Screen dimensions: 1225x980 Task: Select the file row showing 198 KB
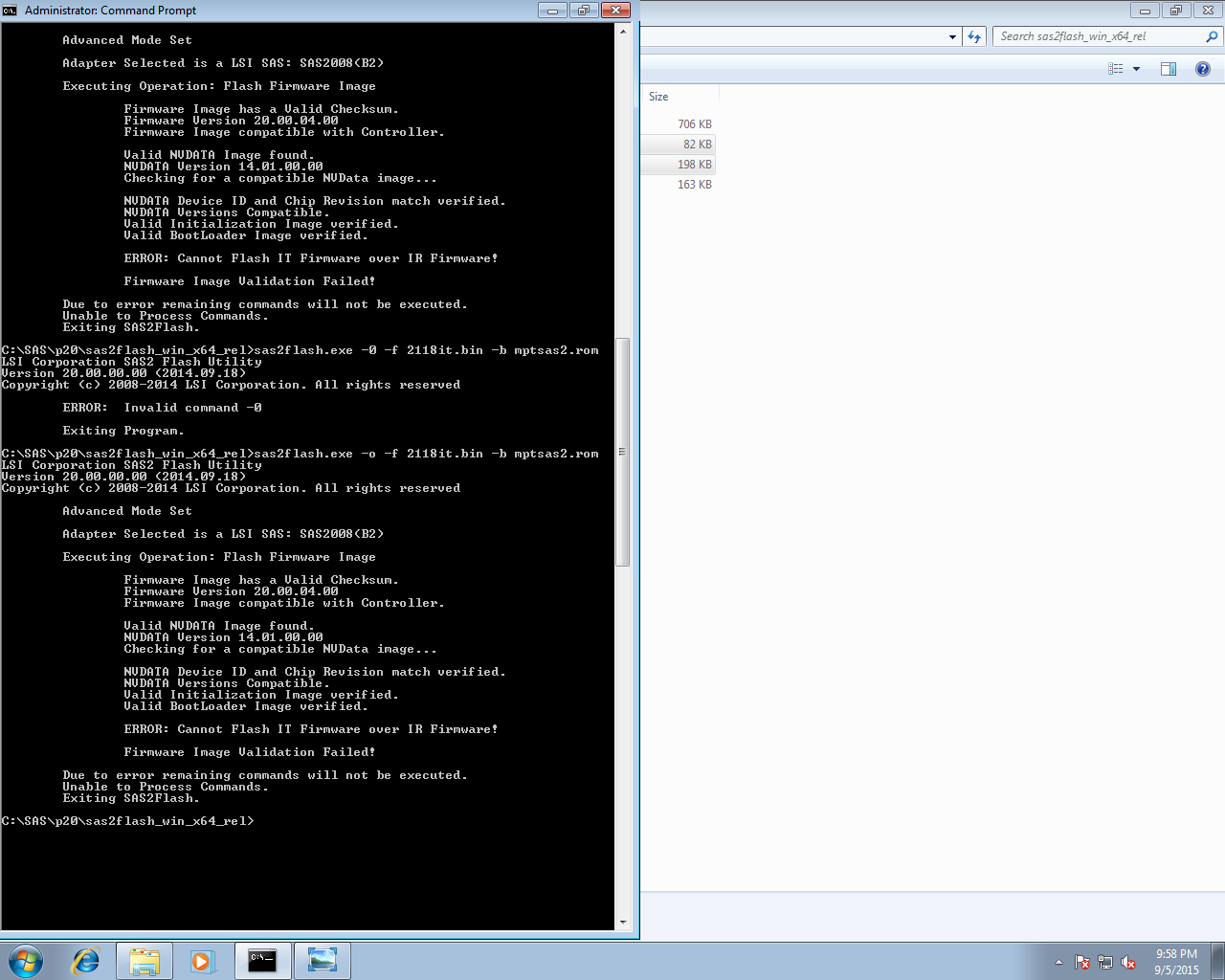click(679, 165)
